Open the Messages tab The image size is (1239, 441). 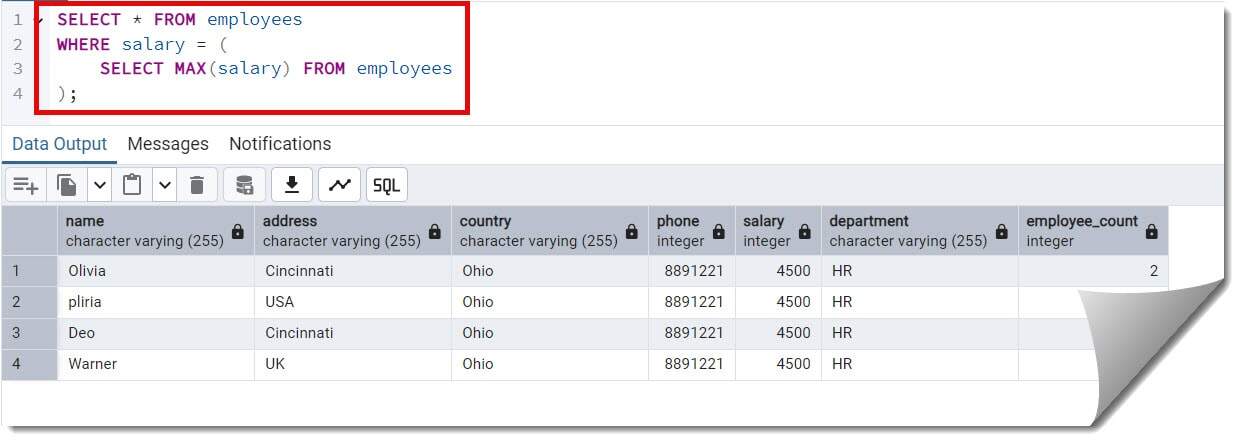click(x=168, y=144)
